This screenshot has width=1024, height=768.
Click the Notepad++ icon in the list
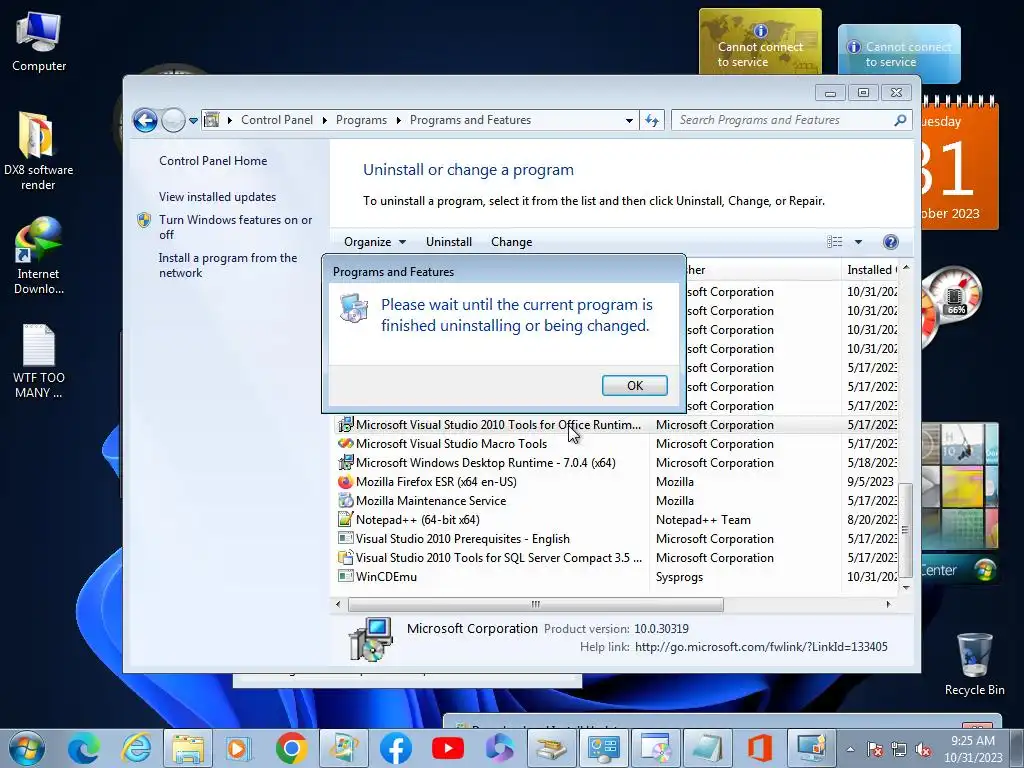point(345,519)
